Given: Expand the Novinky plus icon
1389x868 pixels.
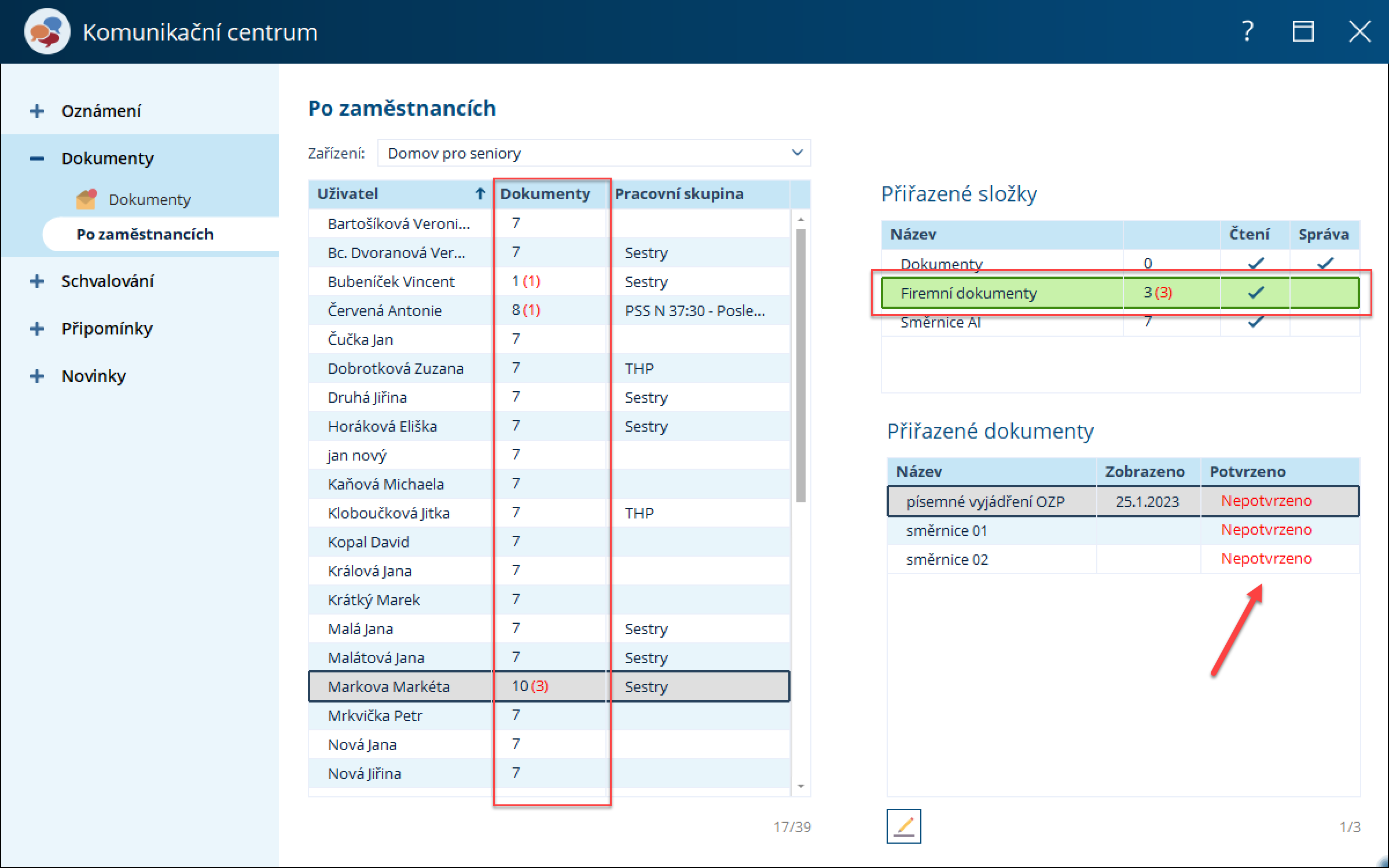Looking at the screenshot, I should coord(37,376).
